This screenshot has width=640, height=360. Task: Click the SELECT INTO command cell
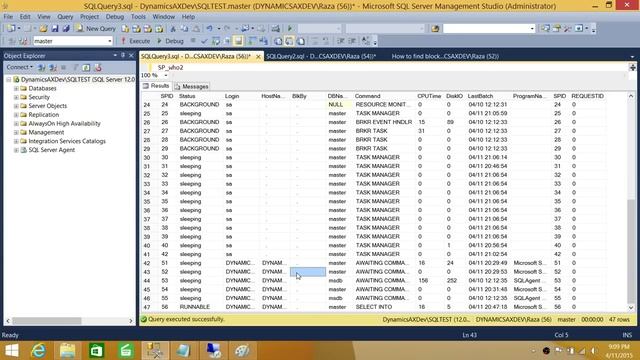[x=383, y=307]
